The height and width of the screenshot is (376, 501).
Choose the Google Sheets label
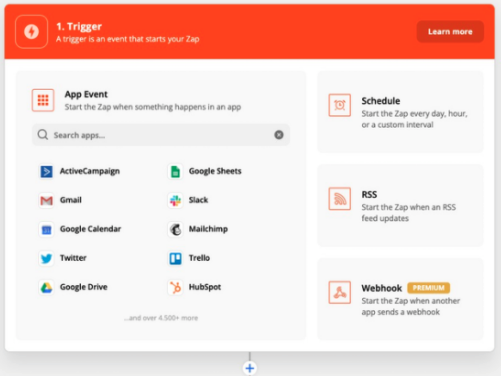click(215, 171)
